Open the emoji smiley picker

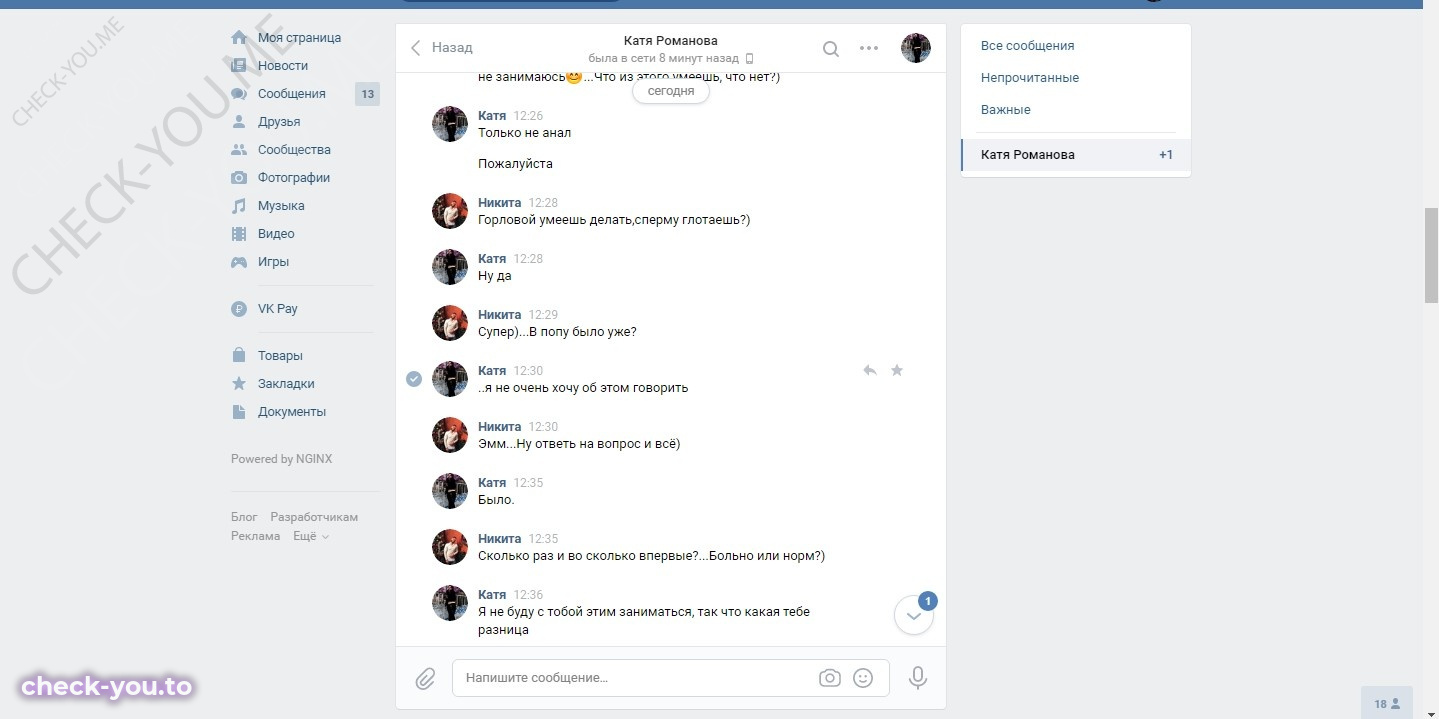[863, 678]
